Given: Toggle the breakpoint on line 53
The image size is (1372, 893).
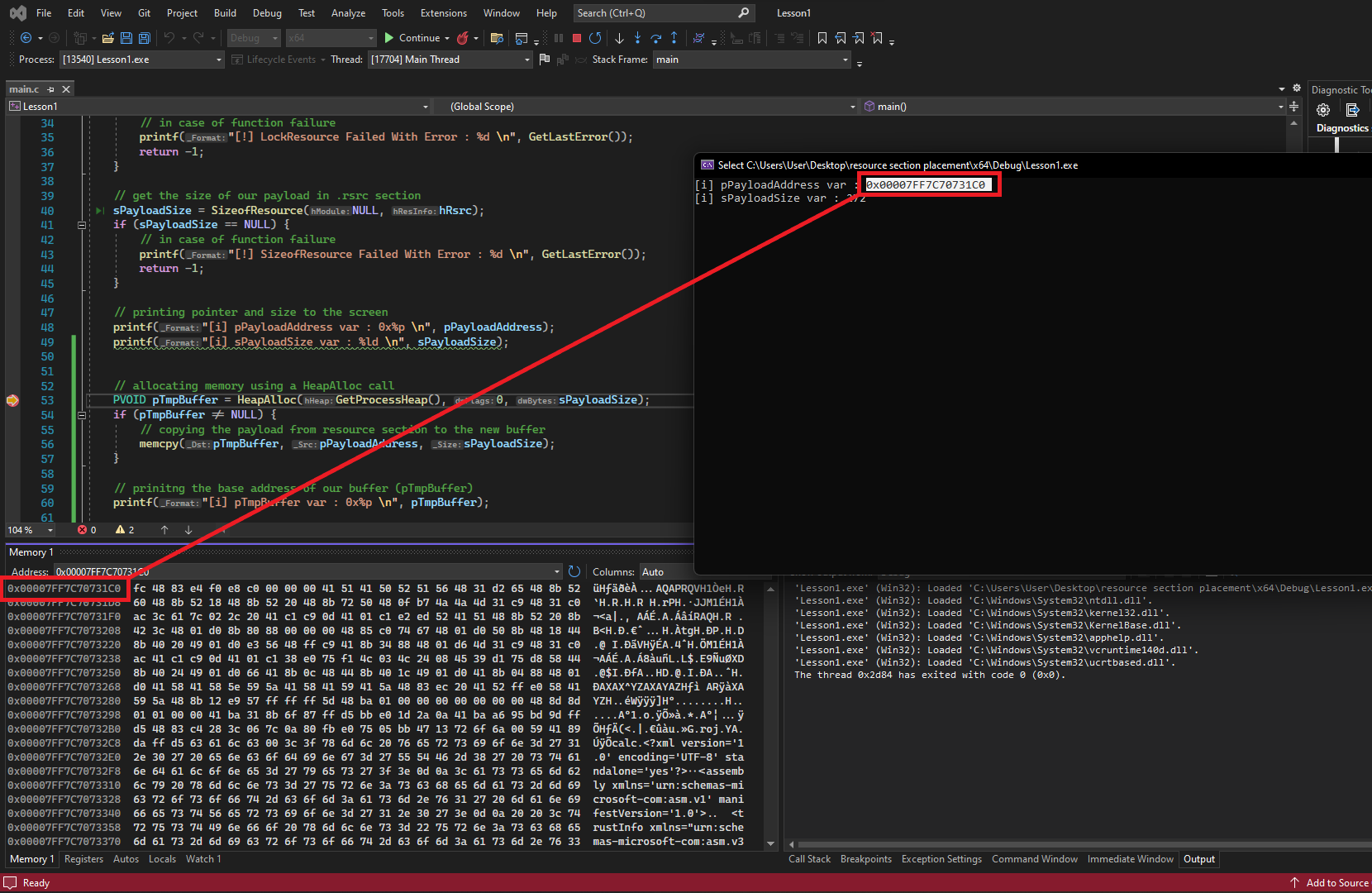Looking at the screenshot, I should tap(12, 400).
